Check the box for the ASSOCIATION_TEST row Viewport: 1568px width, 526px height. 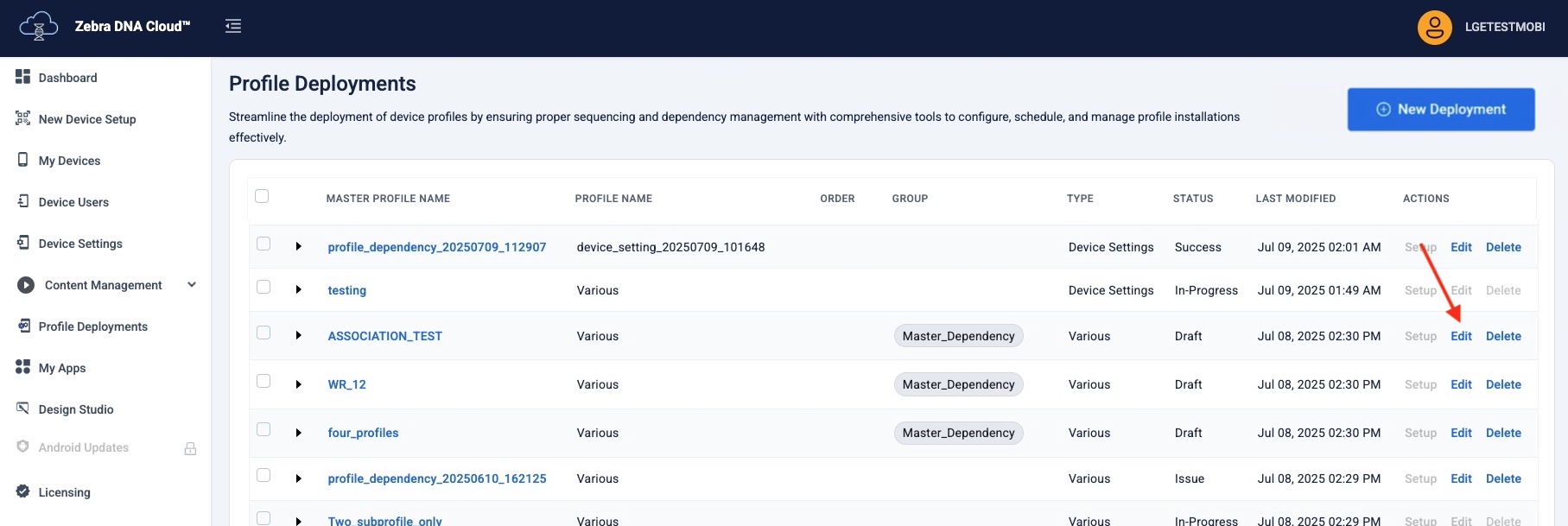(263, 333)
